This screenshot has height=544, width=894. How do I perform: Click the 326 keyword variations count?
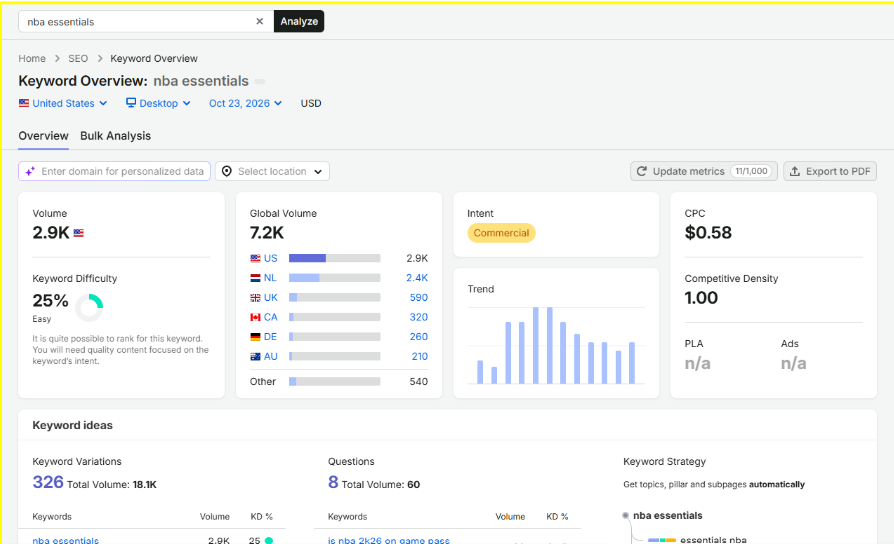click(x=48, y=482)
